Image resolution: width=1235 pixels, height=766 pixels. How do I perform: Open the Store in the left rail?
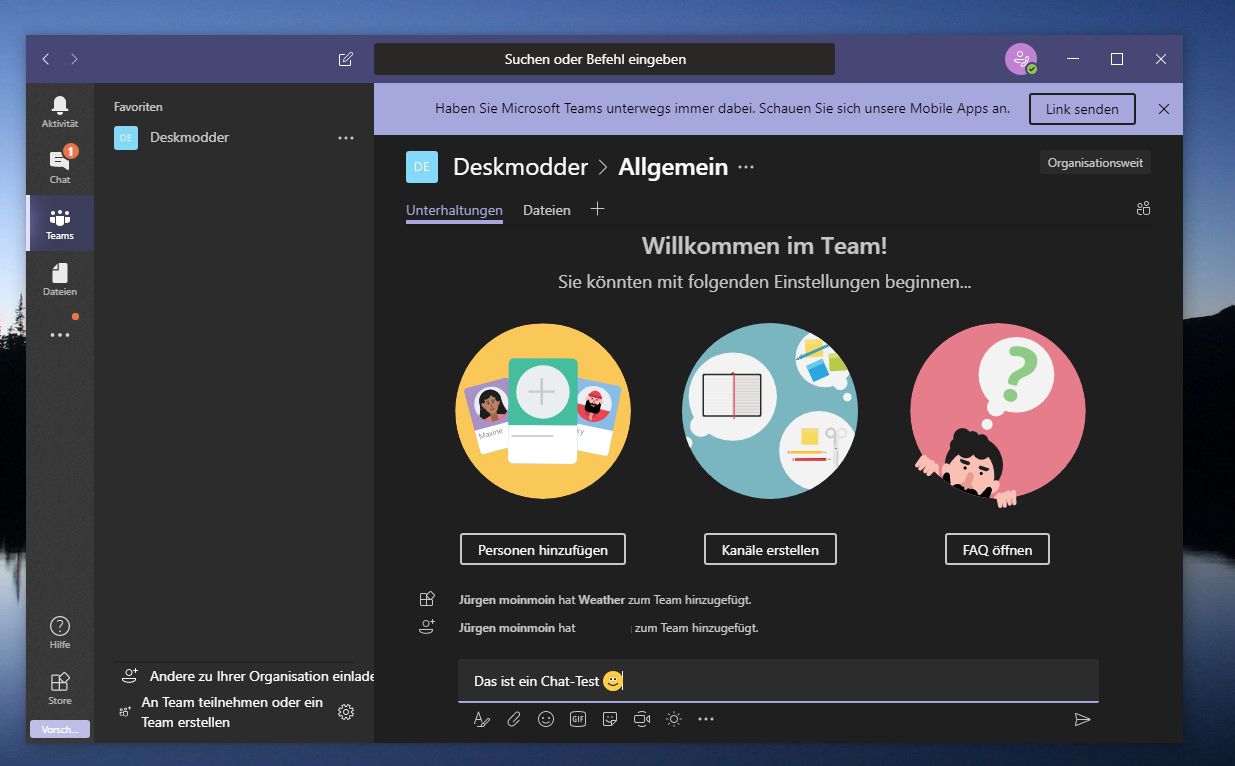60,688
